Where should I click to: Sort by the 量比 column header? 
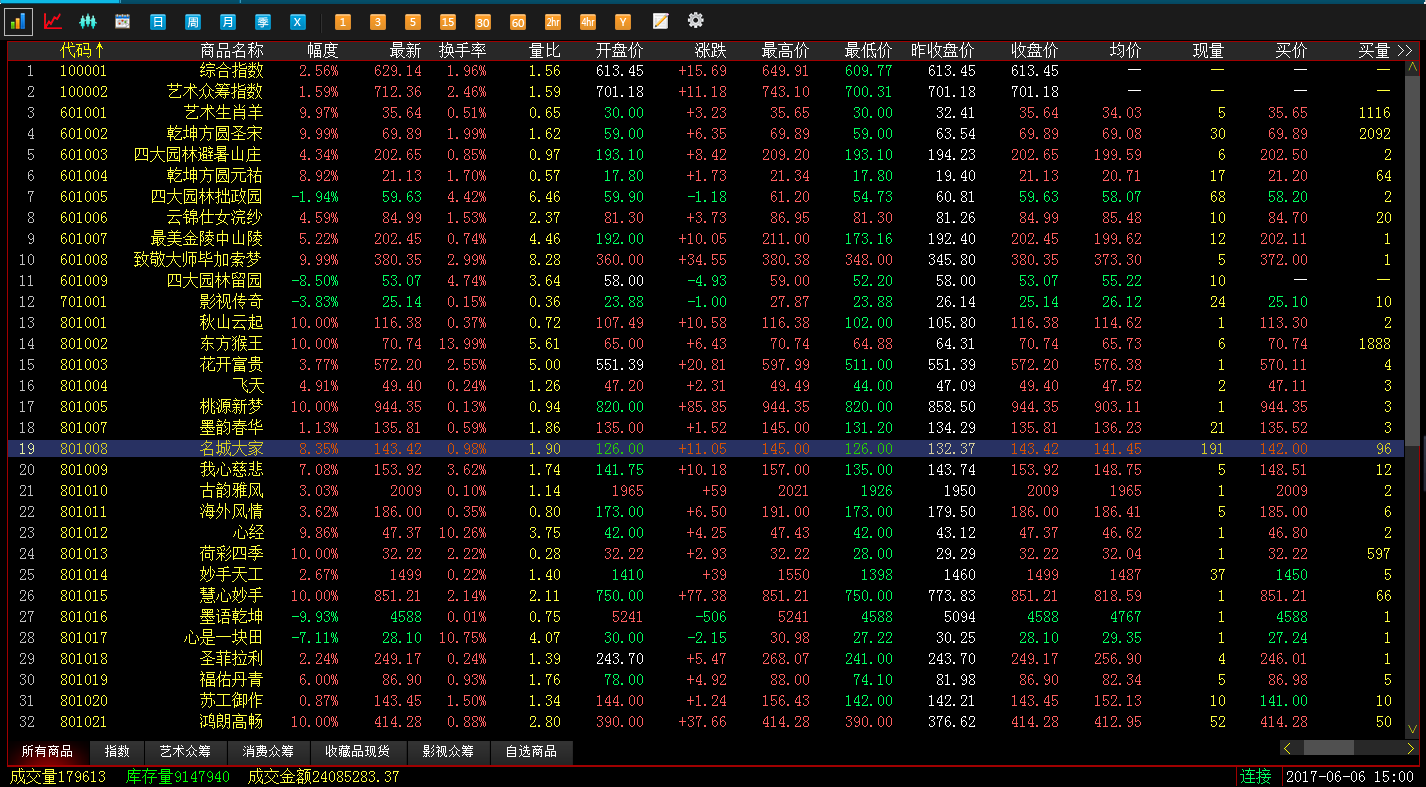click(x=545, y=50)
